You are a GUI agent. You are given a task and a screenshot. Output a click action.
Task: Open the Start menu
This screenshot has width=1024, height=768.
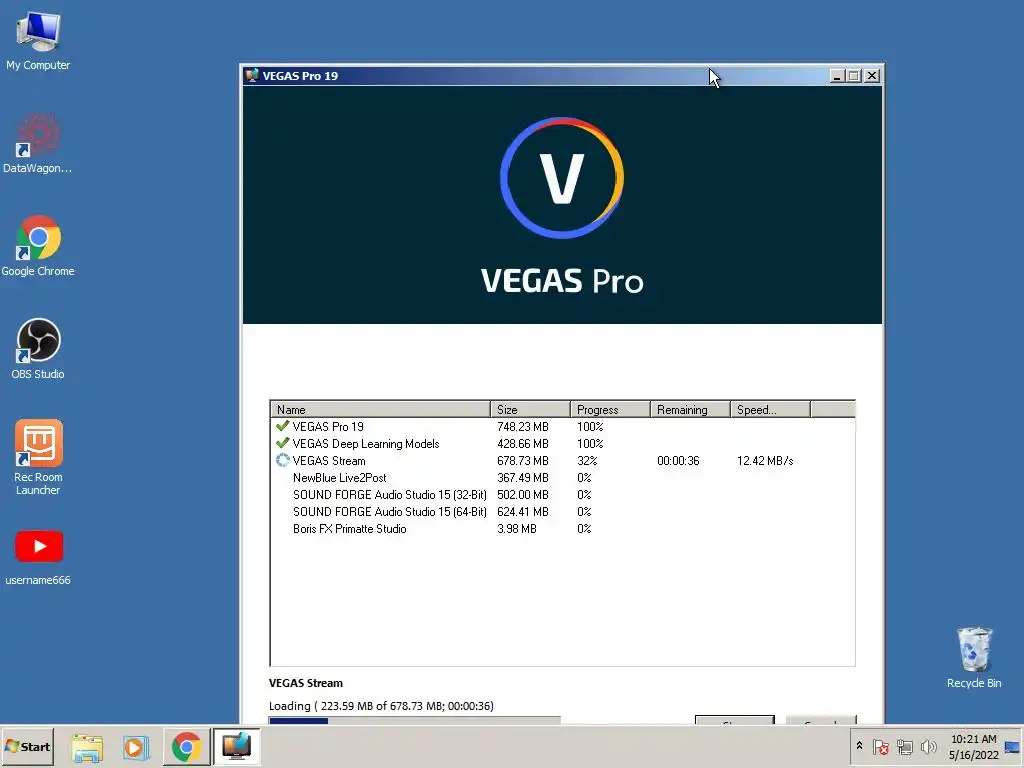tap(27, 746)
